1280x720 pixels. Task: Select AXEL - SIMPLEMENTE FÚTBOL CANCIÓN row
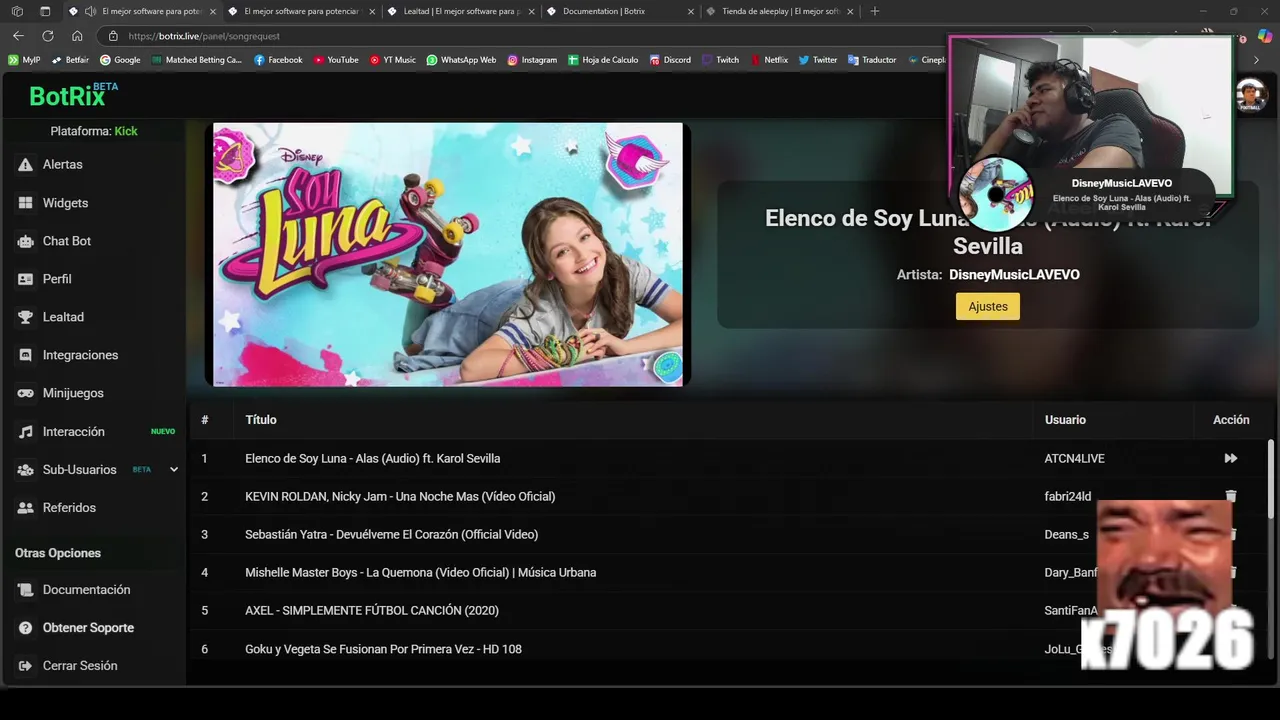372,611
